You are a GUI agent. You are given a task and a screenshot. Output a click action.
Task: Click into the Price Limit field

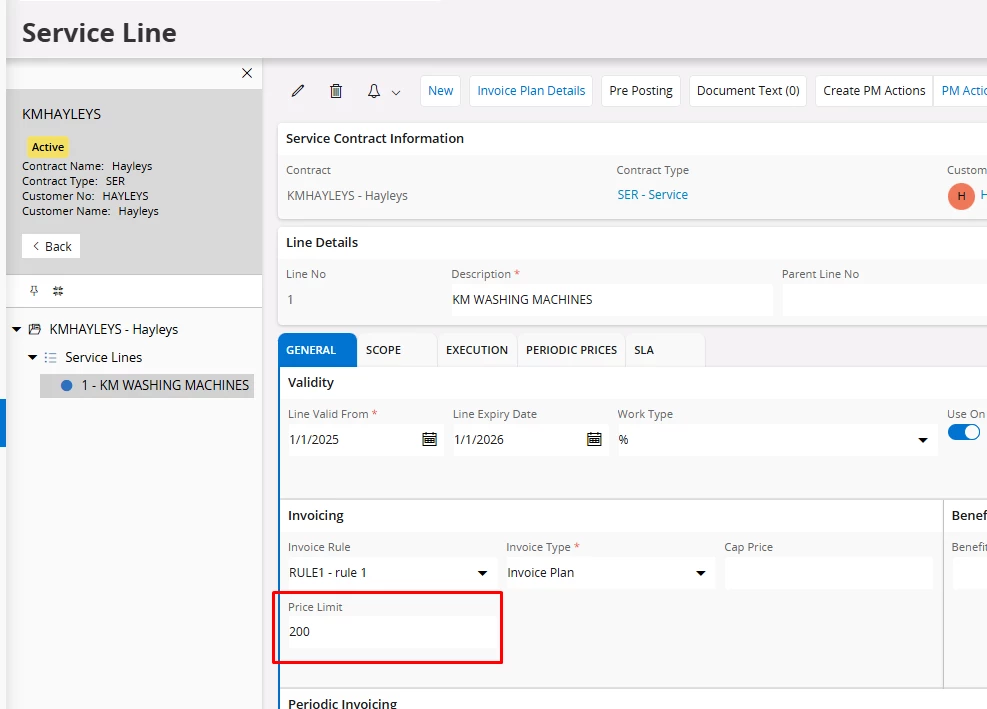[390, 632]
